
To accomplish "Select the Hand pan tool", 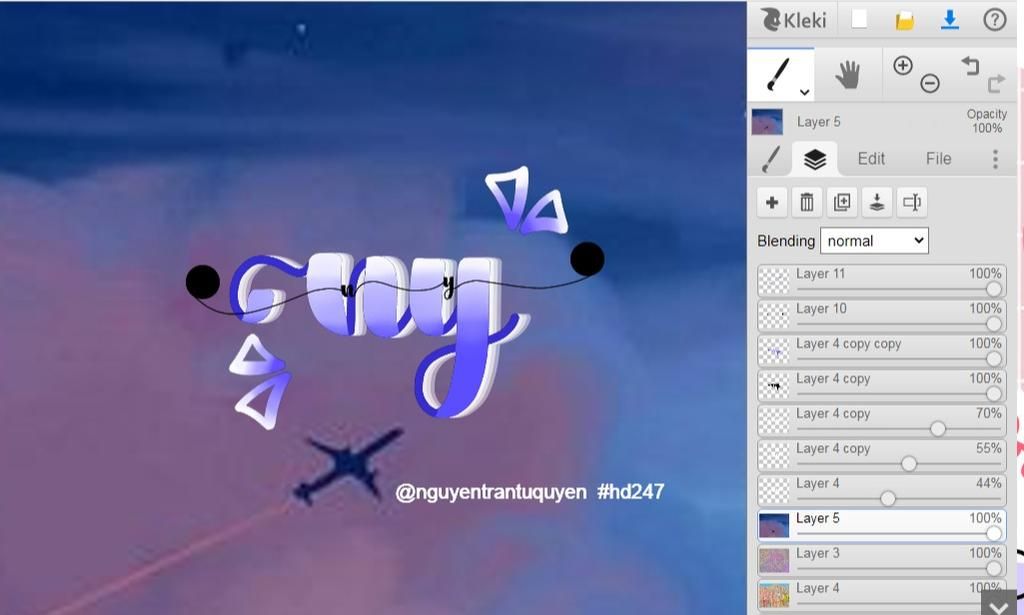I will coord(848,74).
